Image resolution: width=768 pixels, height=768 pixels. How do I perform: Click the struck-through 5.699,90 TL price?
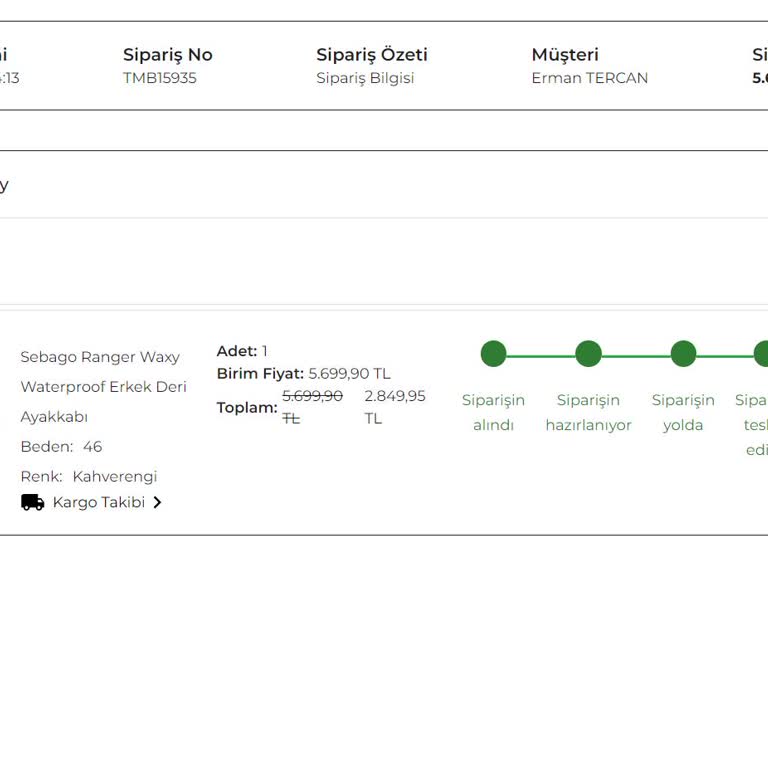point(312,407)
